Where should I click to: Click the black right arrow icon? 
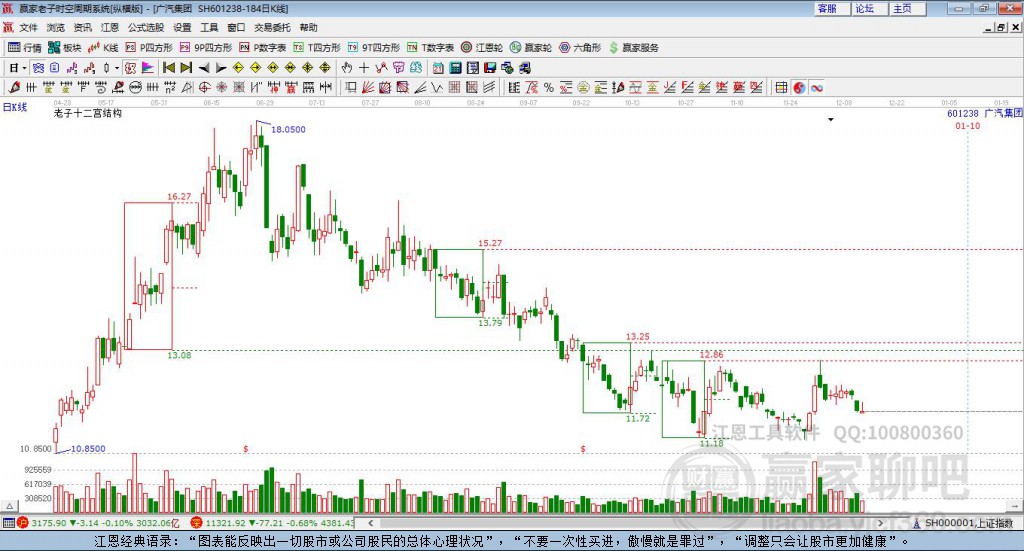point(221,68)
